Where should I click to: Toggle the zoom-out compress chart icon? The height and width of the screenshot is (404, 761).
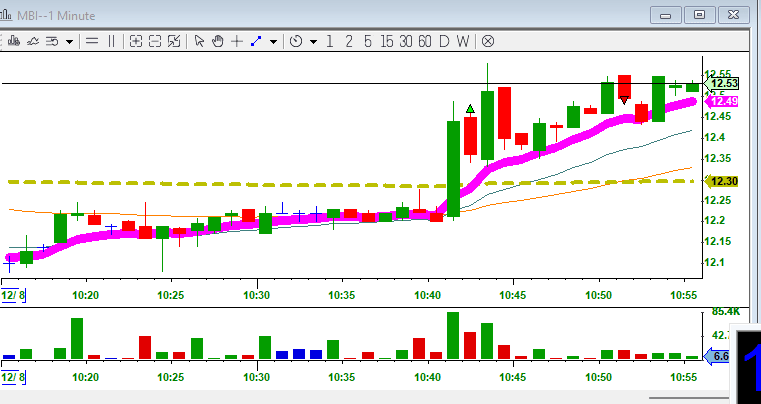pos(155,41)
